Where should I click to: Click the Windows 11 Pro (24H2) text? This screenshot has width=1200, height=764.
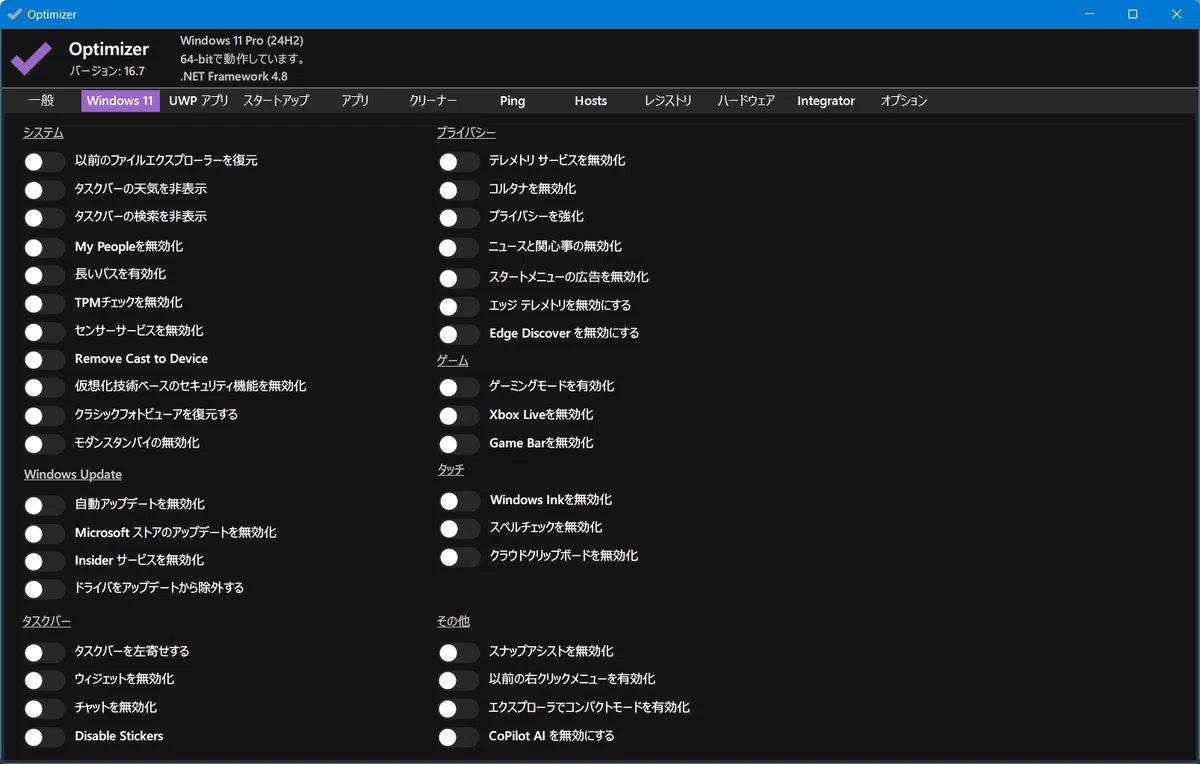point(242,41)
